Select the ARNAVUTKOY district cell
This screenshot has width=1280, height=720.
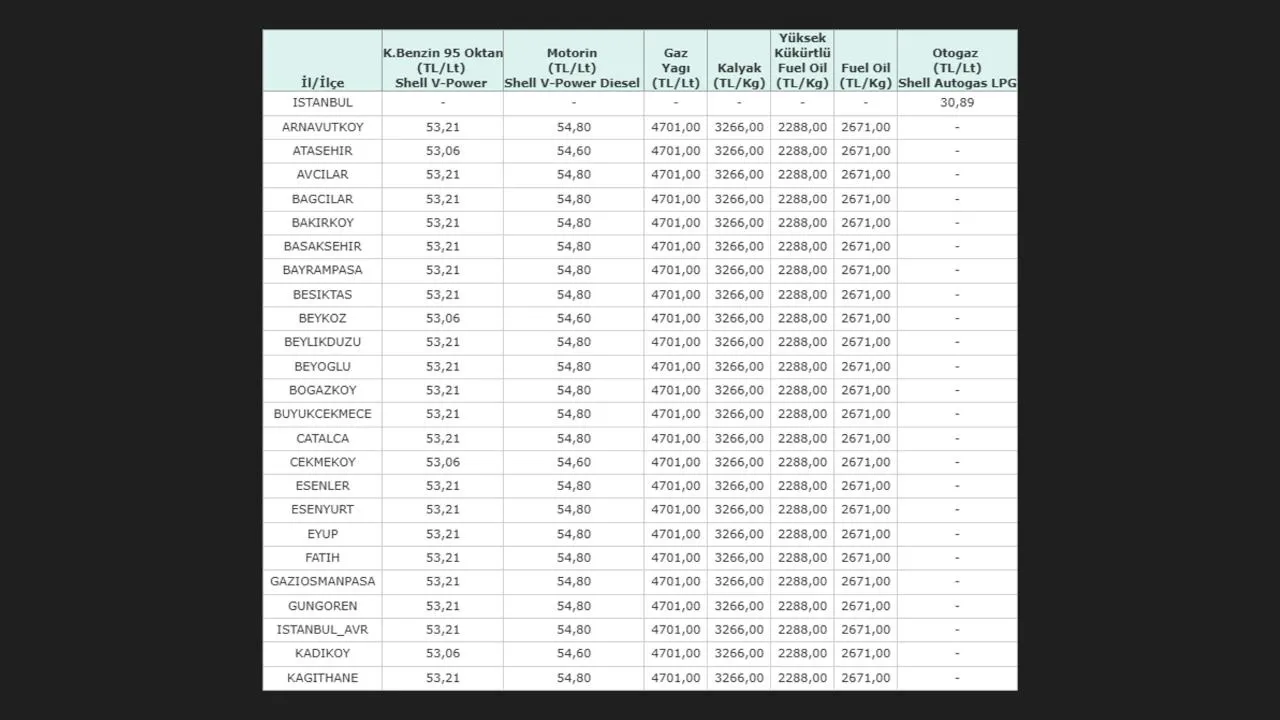[x=322, y=127]
